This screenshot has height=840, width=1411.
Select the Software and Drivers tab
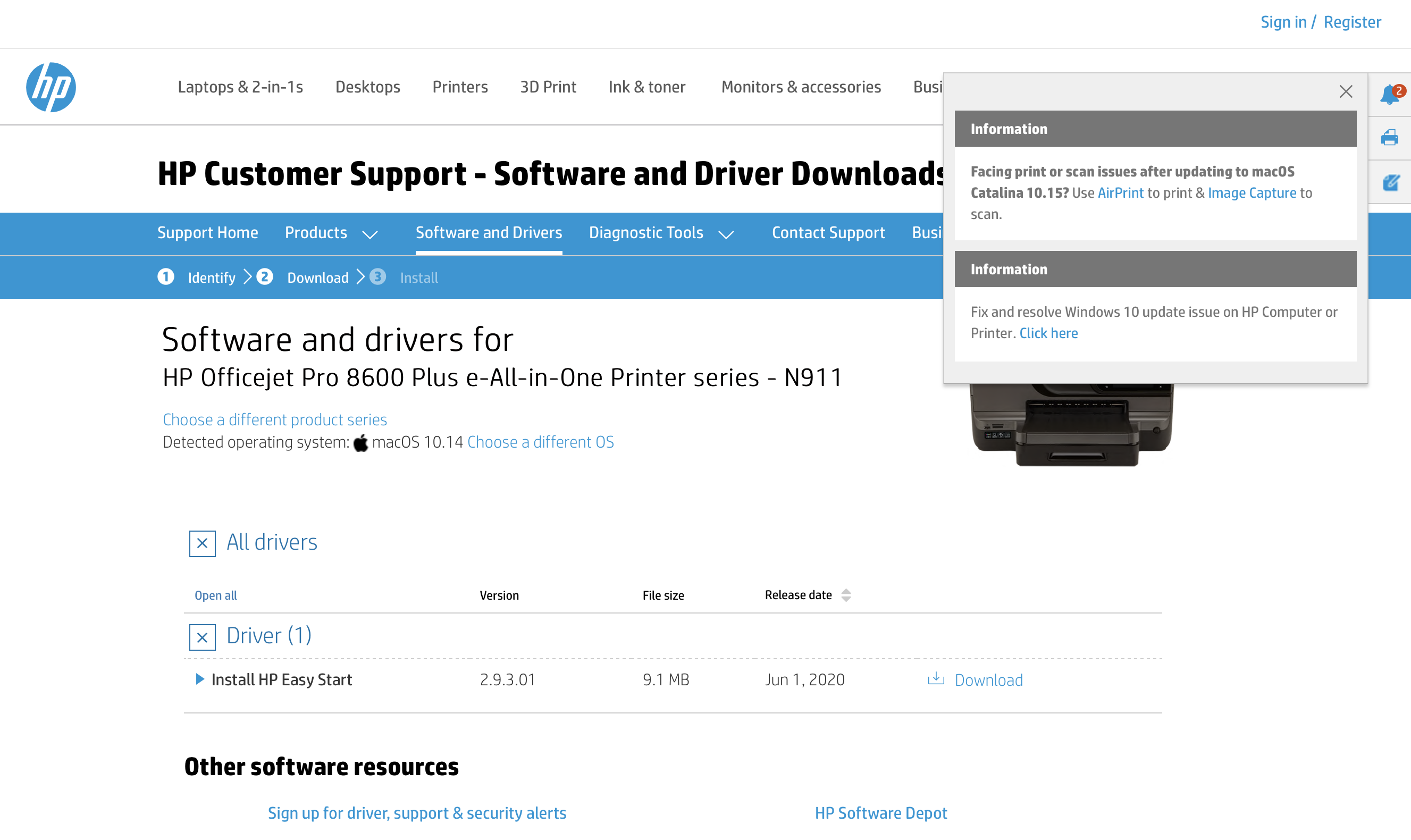coord(489,233)
